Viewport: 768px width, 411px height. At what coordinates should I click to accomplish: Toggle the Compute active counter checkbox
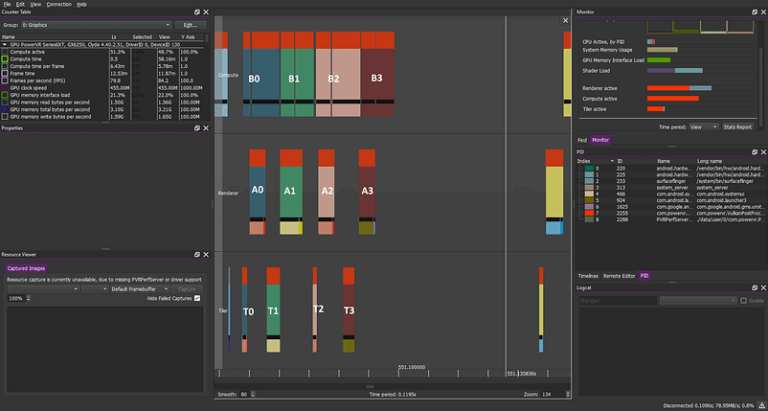coord(5,52)
